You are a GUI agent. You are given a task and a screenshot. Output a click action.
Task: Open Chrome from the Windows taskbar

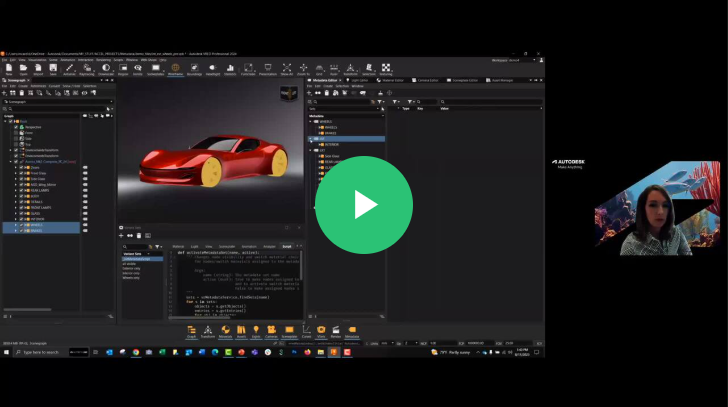[x=136, y=352]
